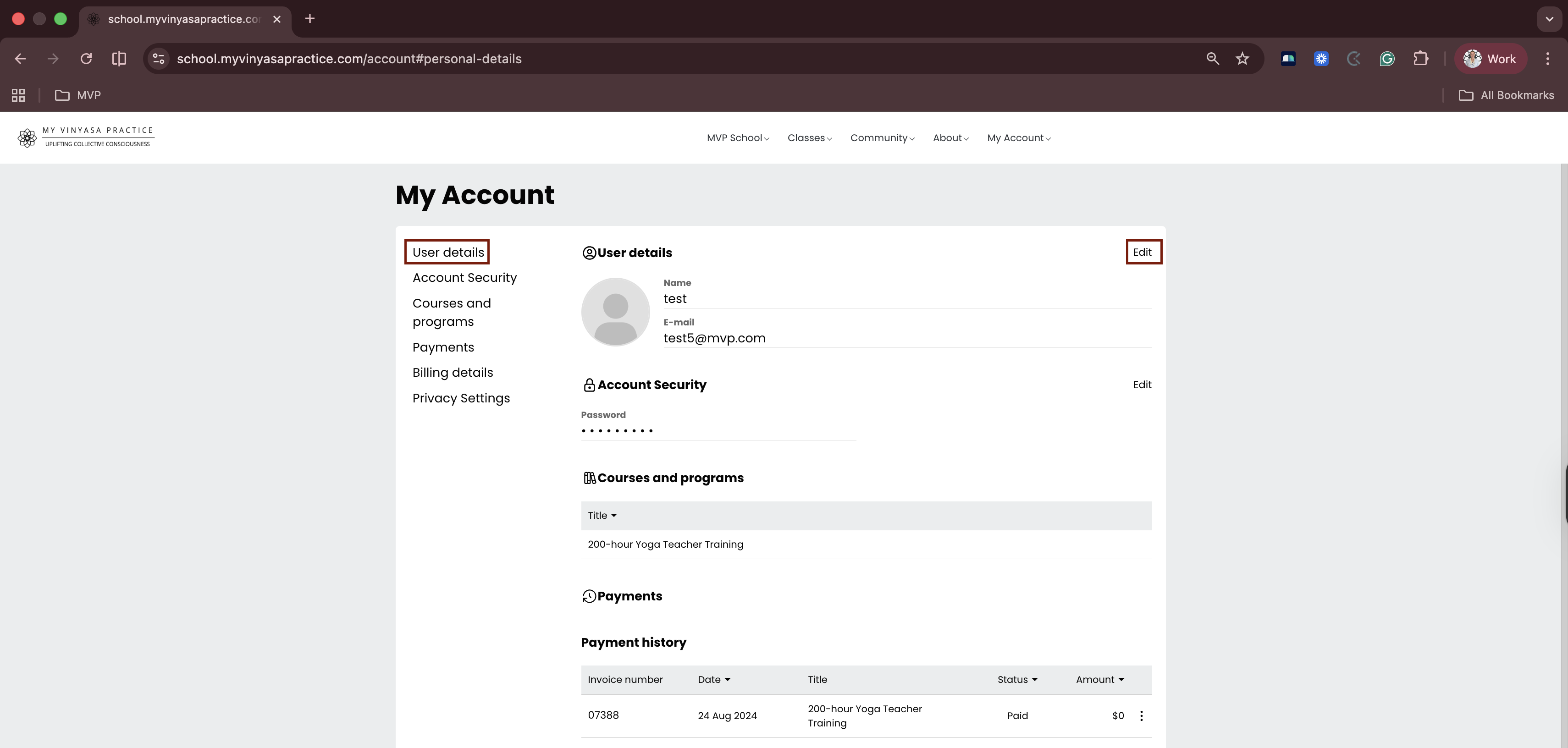Click payment row title 200-hour Yoga Teacher Training
The width and height of the screenshot is (1568, 748).
pyautogui.click(x=864, y=716)
